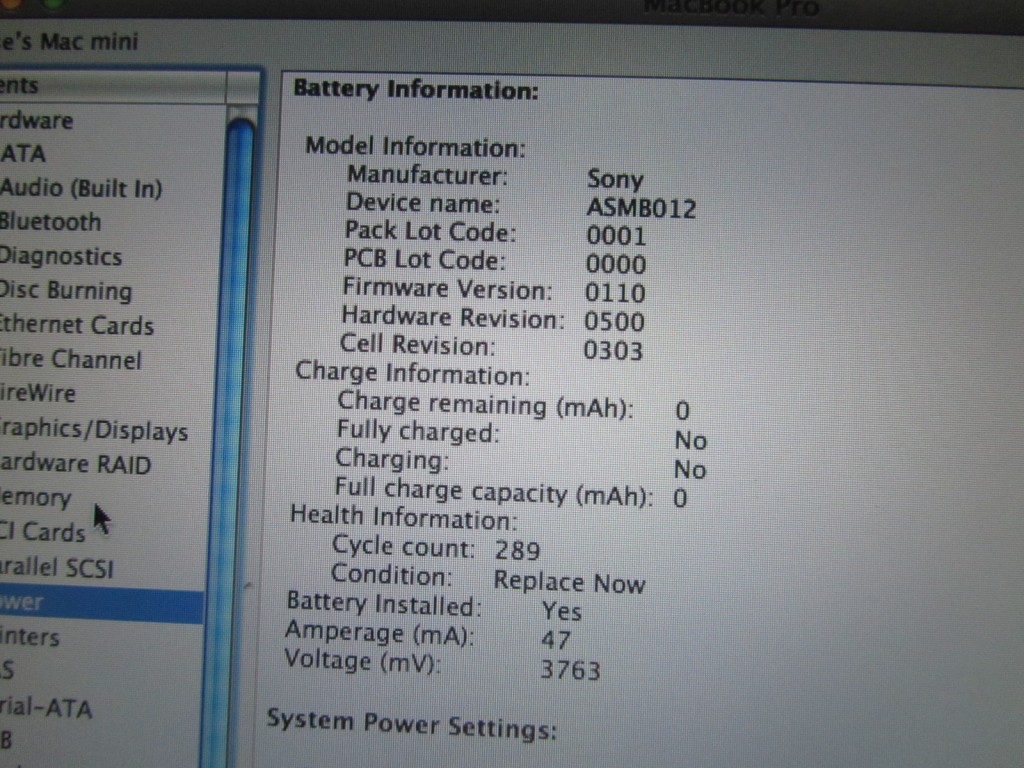This screenshot has height=768, width=1024.
Task: Click the Hardware category at list top
Action: click(37, 120)
